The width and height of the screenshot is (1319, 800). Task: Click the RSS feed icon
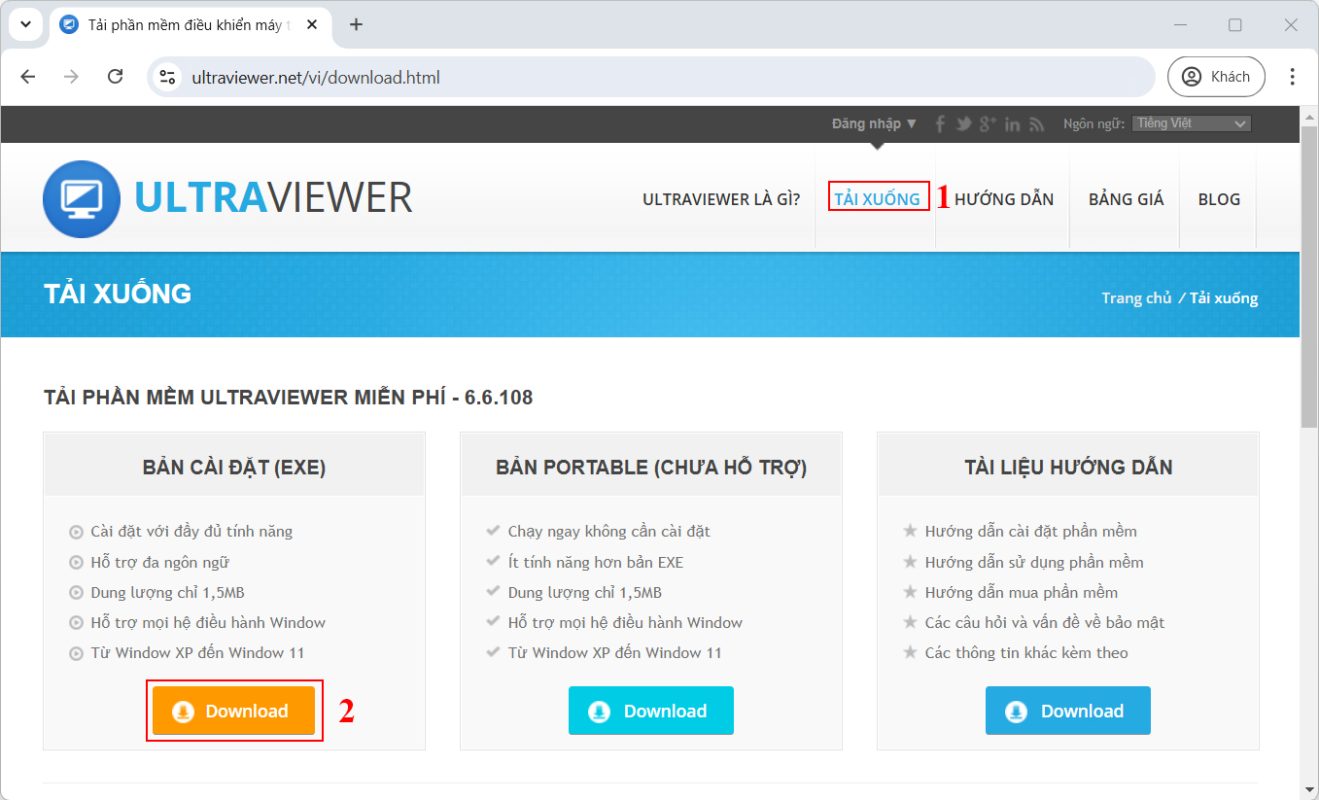pos(1036,123)
